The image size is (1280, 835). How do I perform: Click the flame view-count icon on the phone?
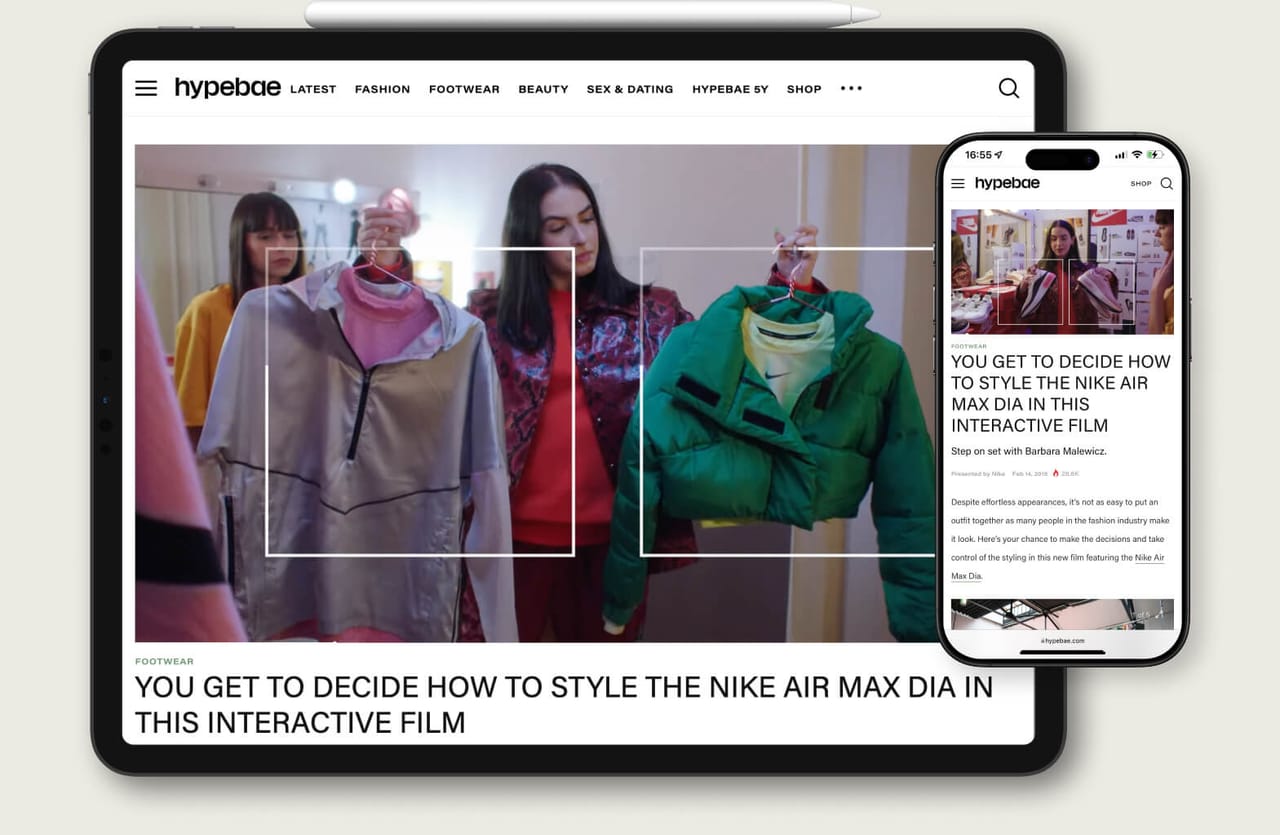coord(1055,473)
